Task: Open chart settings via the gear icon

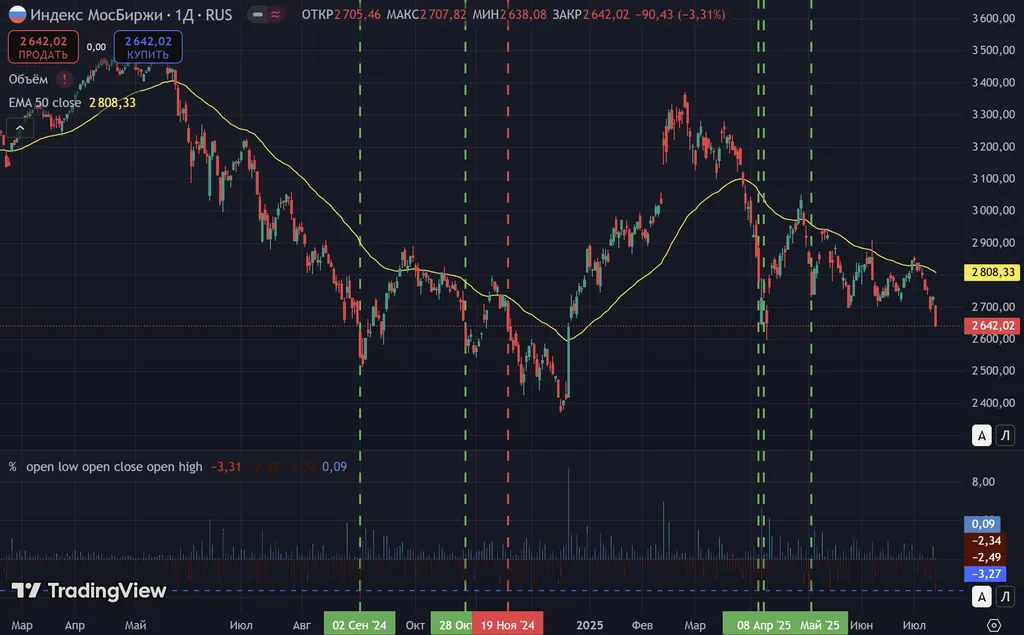Action: click(x=993, y=625)
